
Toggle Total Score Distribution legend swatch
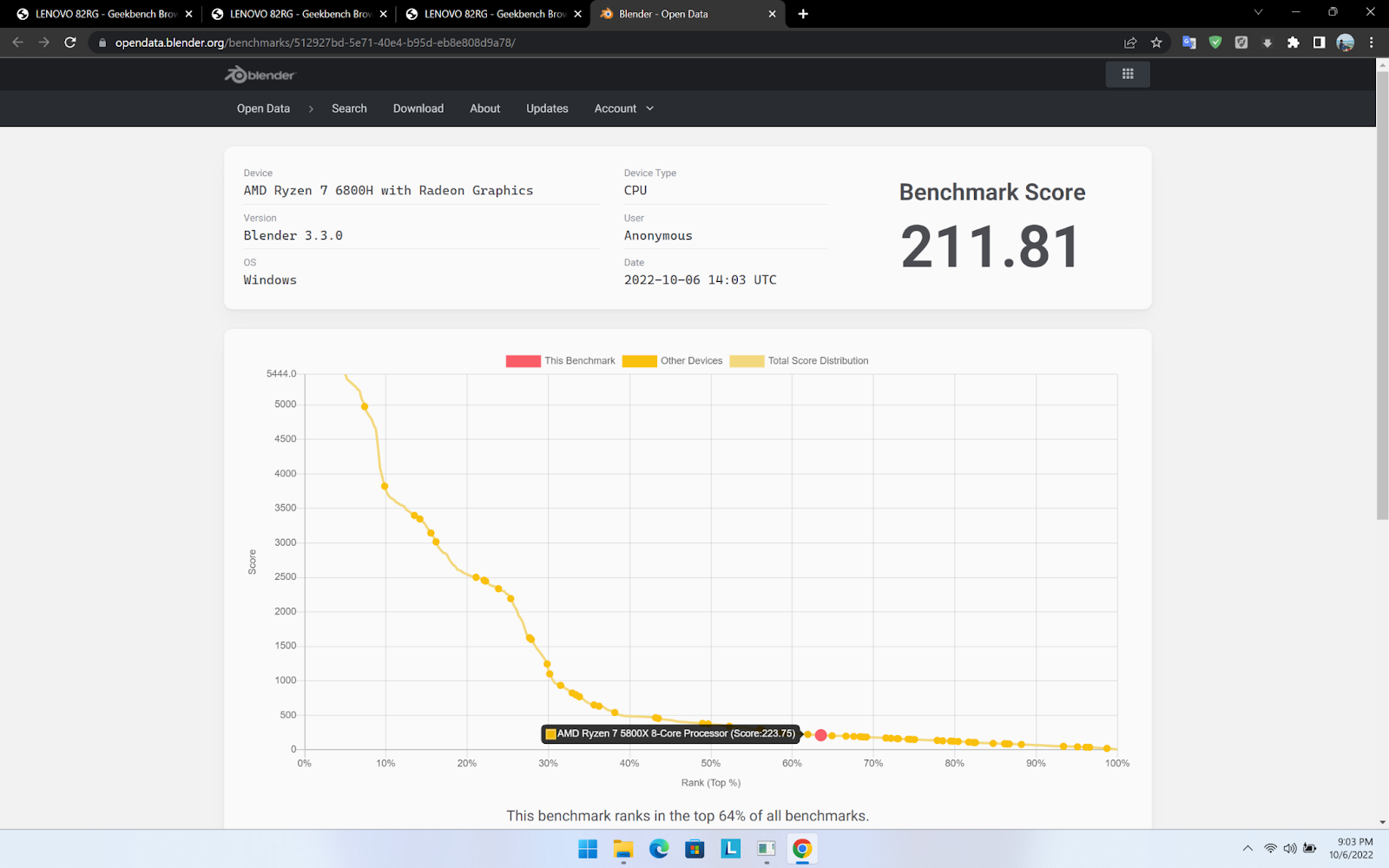(747, 361)
